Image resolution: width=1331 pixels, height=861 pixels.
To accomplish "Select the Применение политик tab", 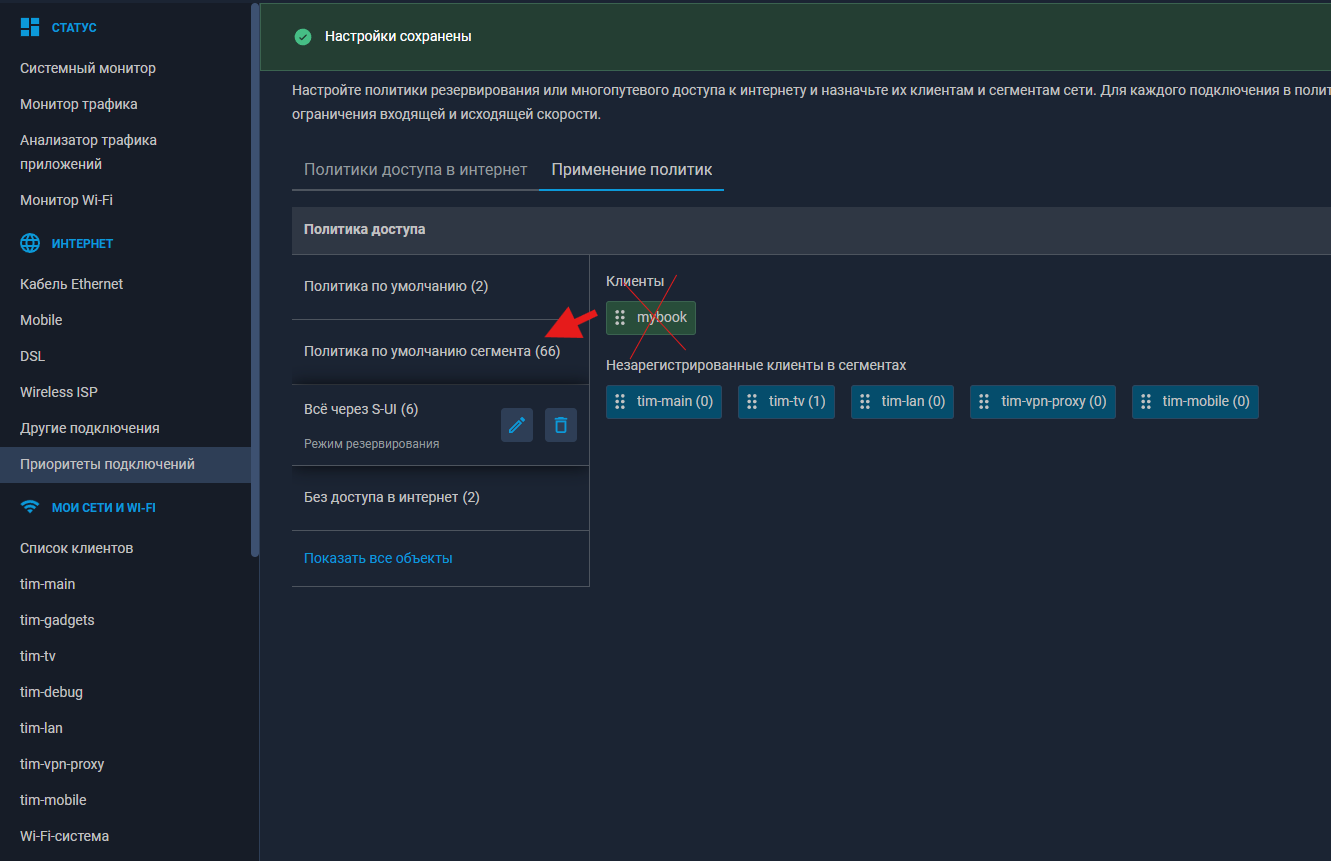I will coord(631,170).
